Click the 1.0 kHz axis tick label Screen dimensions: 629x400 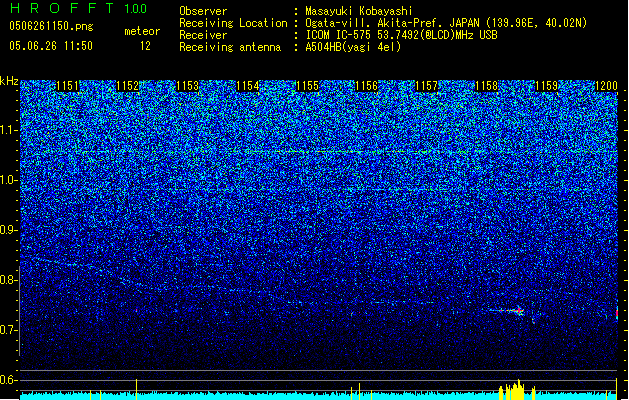coord(9,180)
